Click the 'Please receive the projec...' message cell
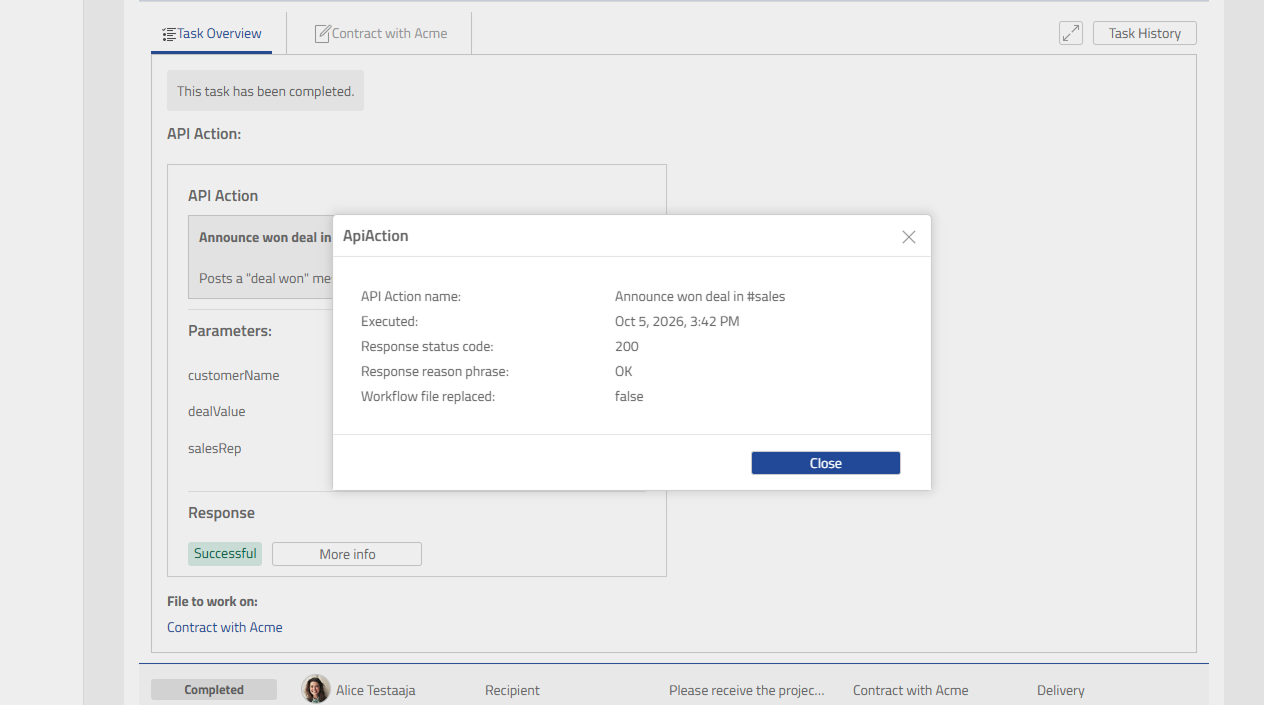 747,690
